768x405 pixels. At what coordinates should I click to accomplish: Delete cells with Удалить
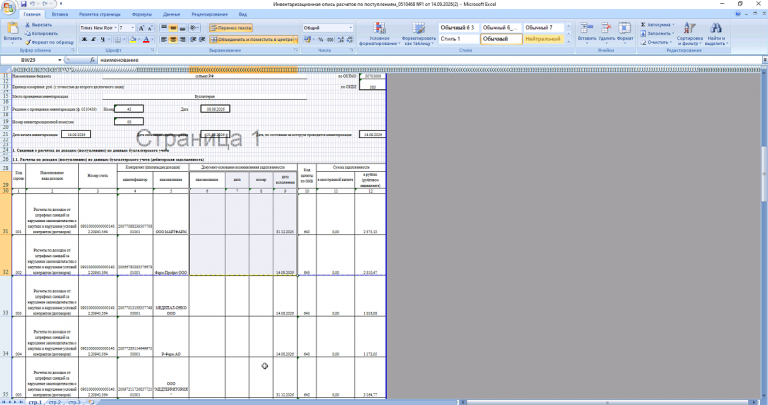click(606, 32)
